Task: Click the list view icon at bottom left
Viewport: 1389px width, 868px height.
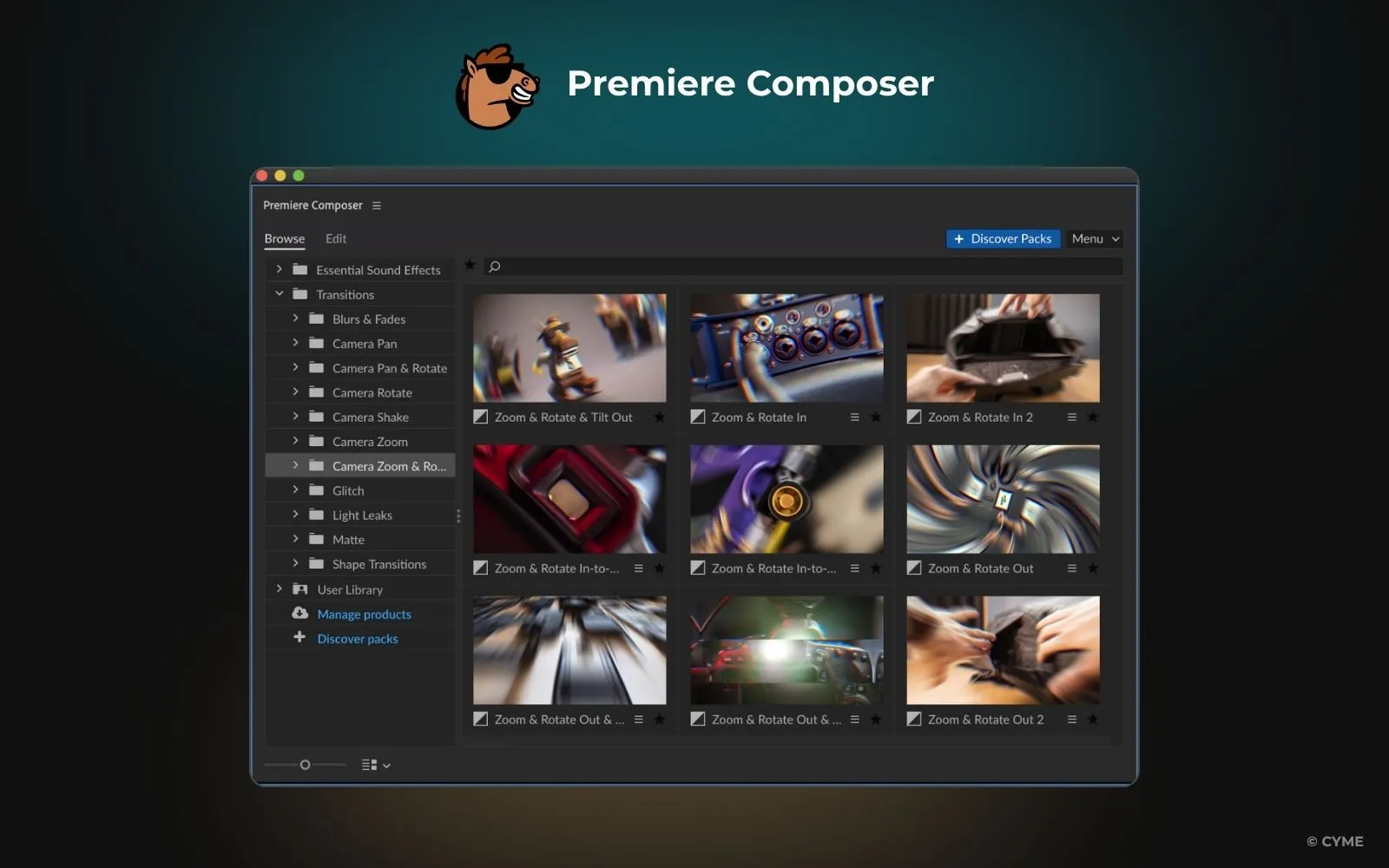Action: [368, 765]
